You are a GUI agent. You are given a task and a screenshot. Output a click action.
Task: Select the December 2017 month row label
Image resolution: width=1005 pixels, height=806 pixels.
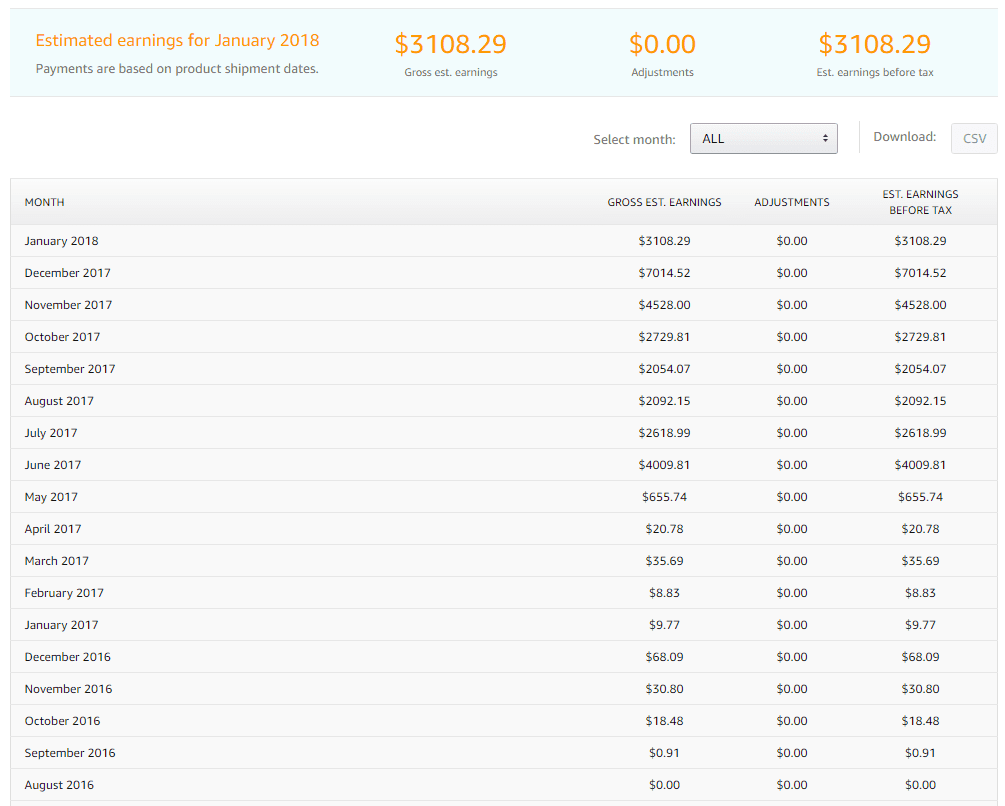pyautogui.click(x=67, y=273)
